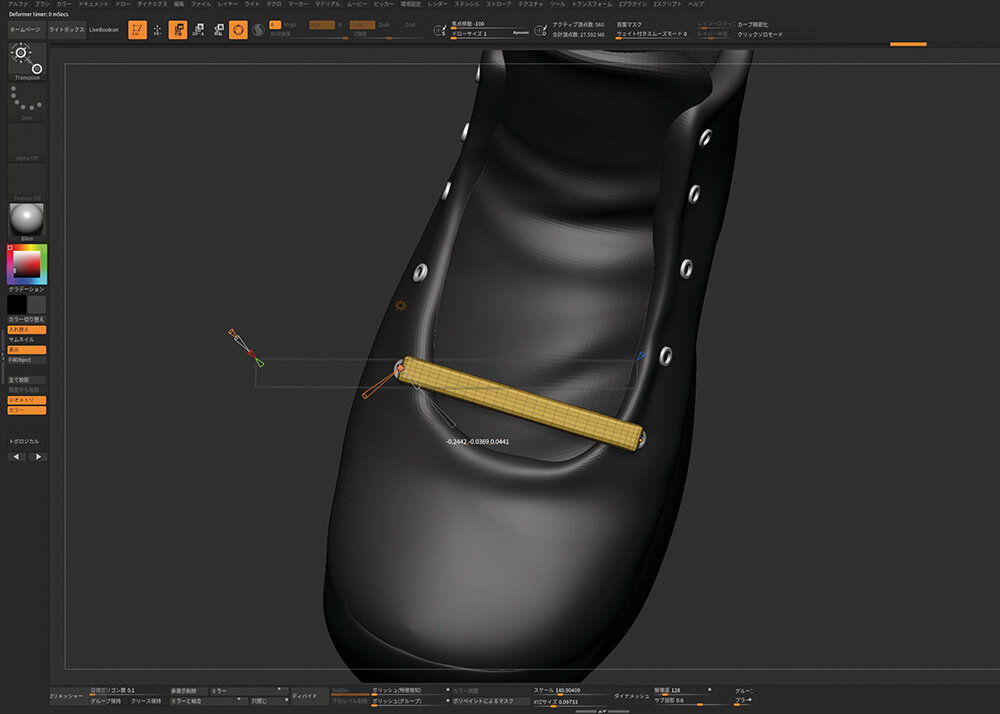Open the ツール menu
This screenshot has height=714, width=1000.
557,4
